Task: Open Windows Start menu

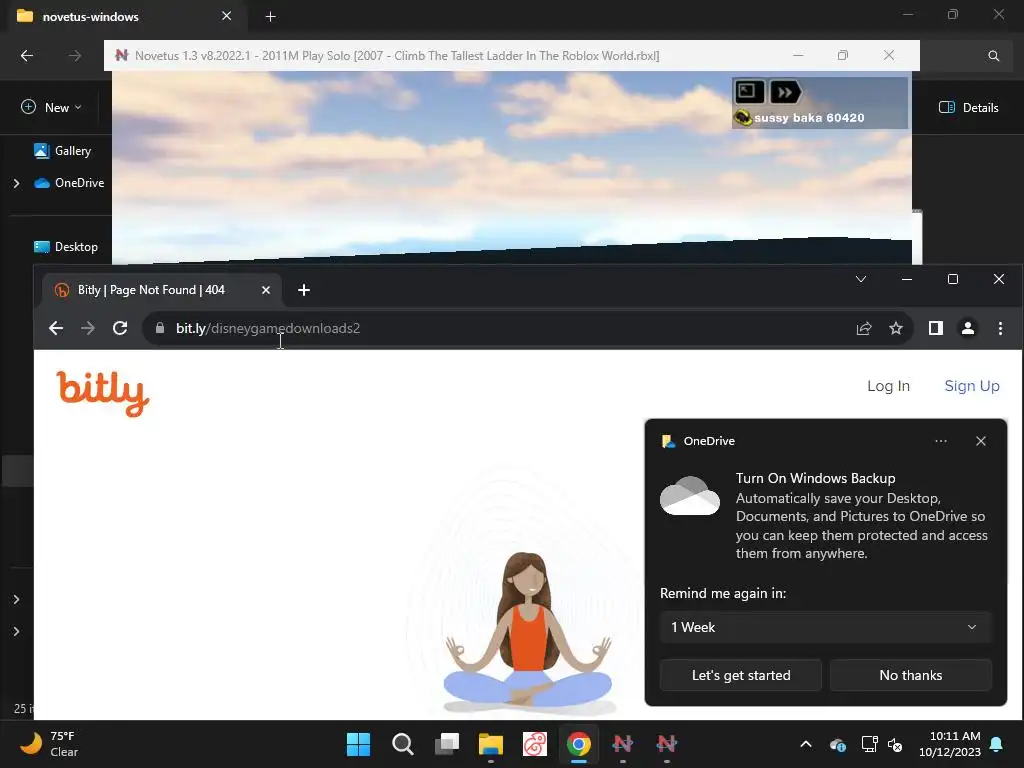Action: 358,744
